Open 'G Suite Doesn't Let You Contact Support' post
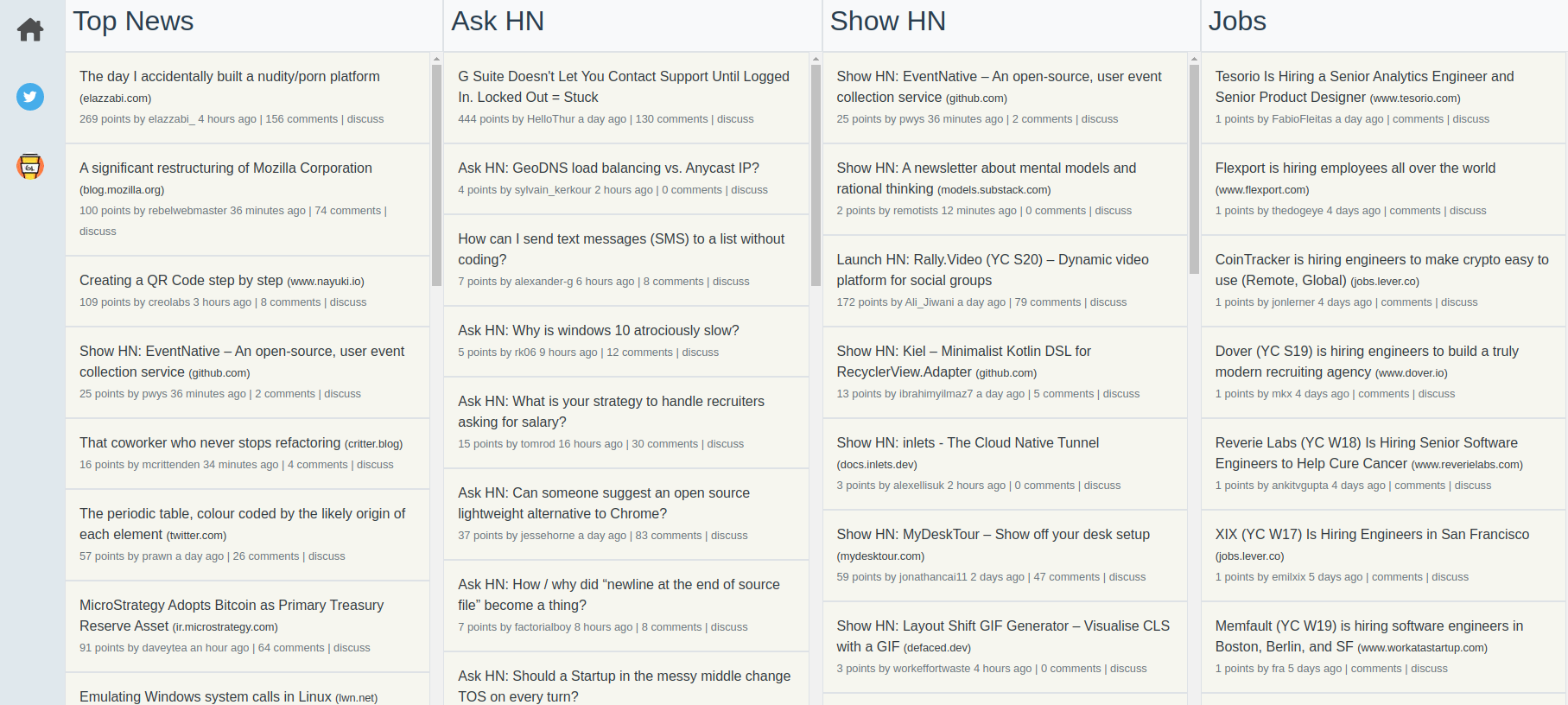The image size is (1568, 705). (x=624, y=86)
